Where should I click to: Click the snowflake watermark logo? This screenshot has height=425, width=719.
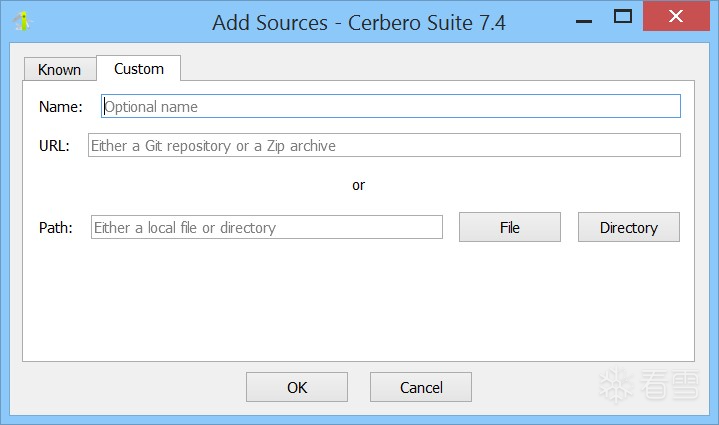point(618,387)
